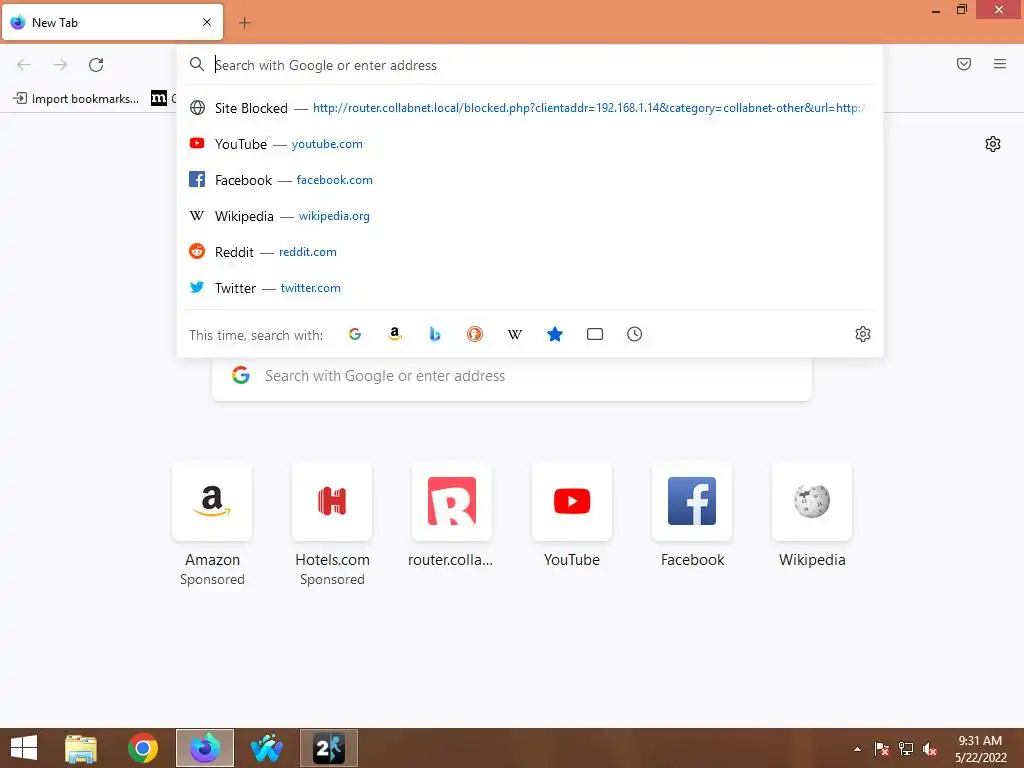Select Reddit suggestion in dropdown
The height and width of the screenshot is (768, 1024).
530,251
